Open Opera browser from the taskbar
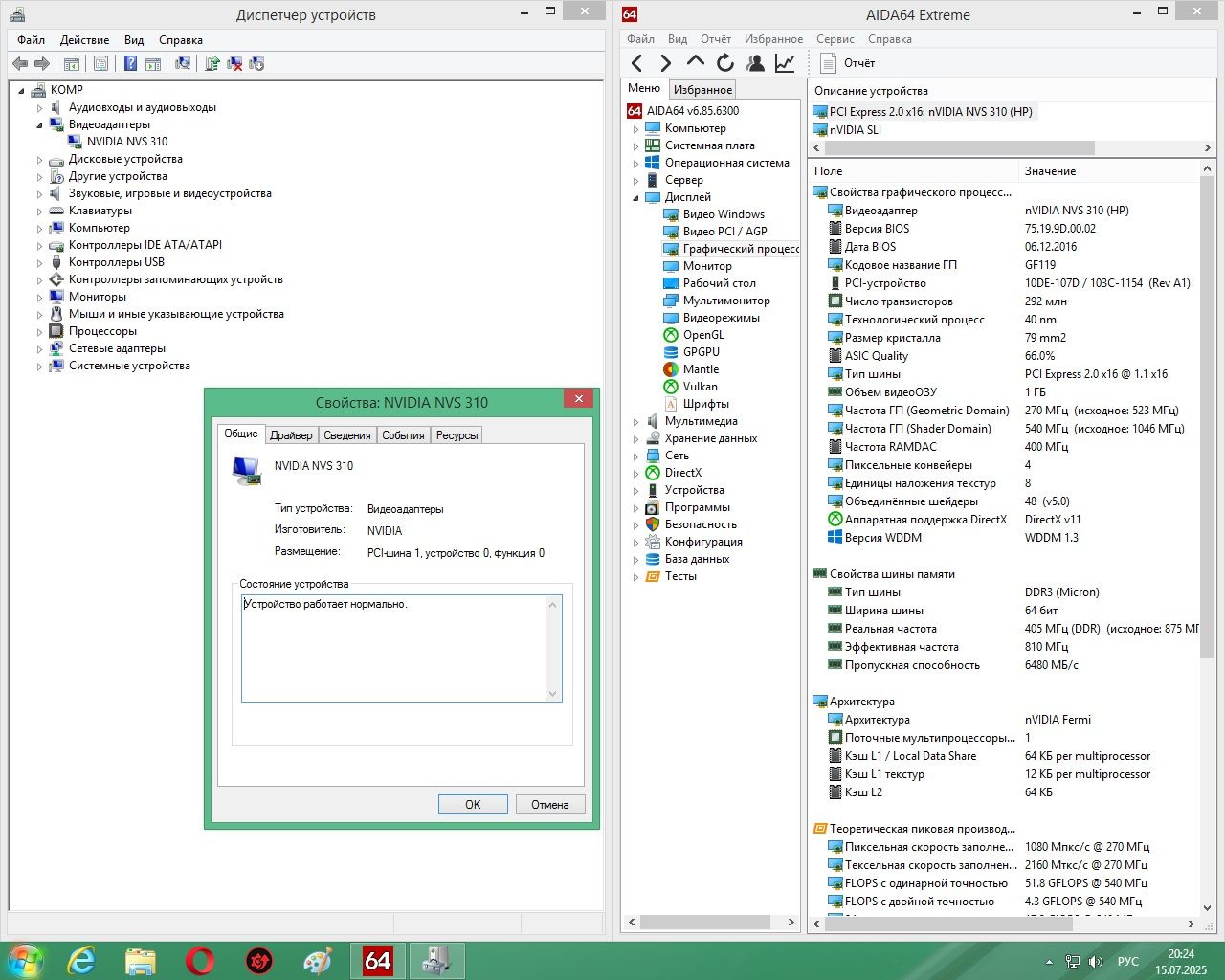 pos(200,960)
